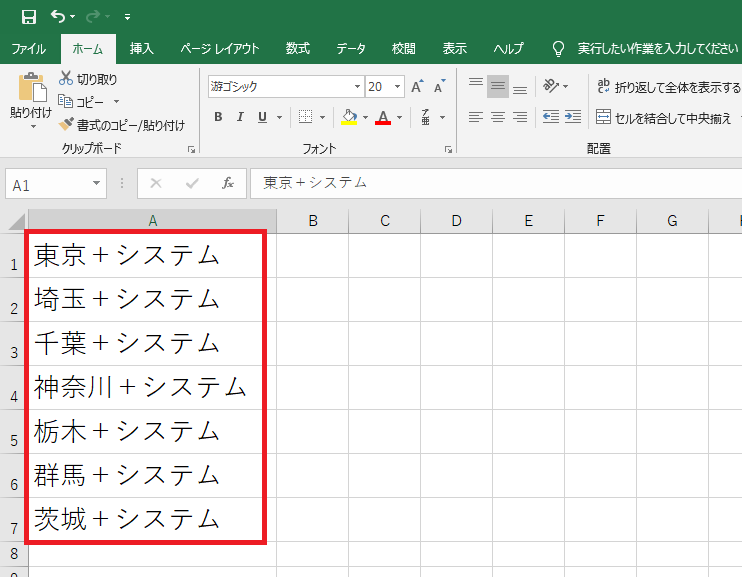Open the undo history dropdown arrow
Image resolution: width=742 pixels, height=577 pixels.
coord(72,17)
